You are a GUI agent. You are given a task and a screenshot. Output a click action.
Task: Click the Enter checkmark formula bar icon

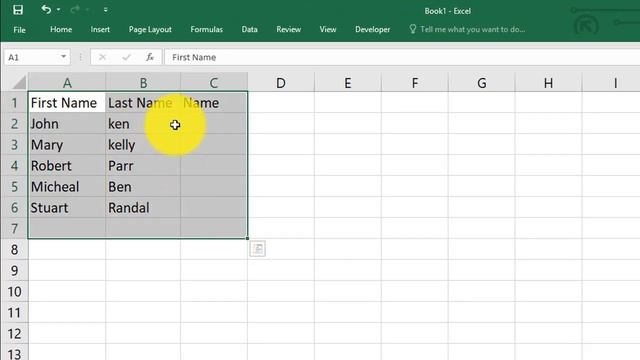tap(126, 57)
